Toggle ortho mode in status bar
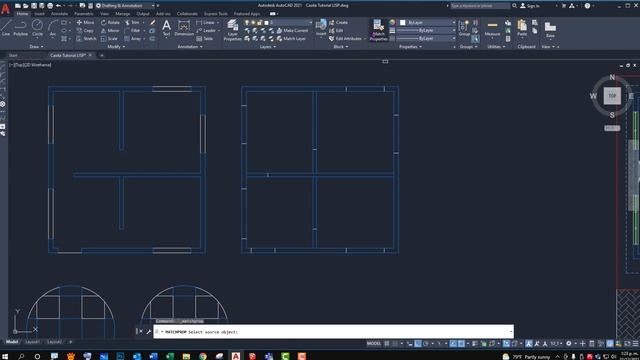 pos(418,344)
